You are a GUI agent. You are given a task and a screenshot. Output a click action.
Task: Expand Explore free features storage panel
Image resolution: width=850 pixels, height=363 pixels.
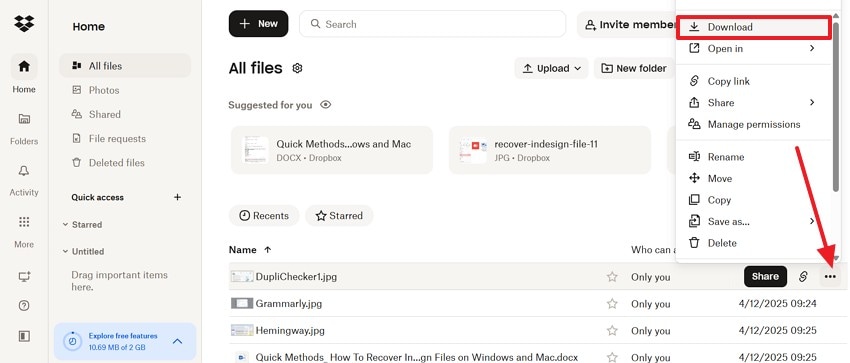tap(177, 341)
